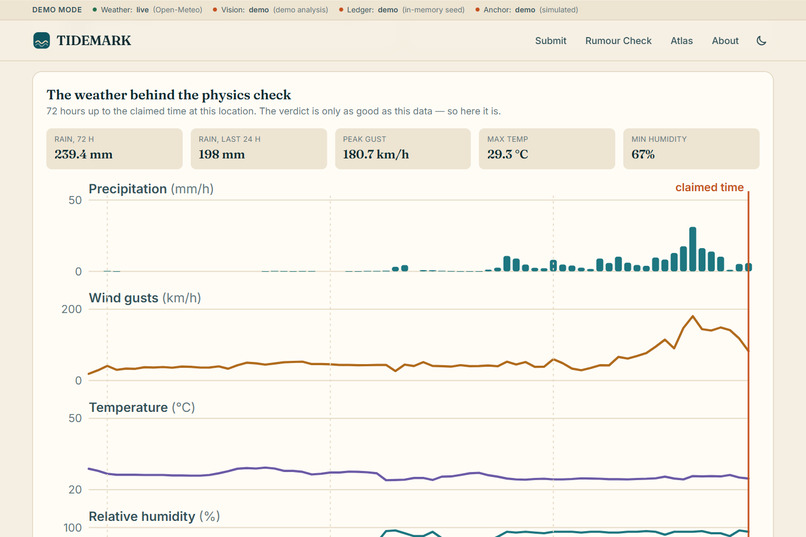Click the Anchor: demo status entry
806x537 pixels.
tap(527, 10)
